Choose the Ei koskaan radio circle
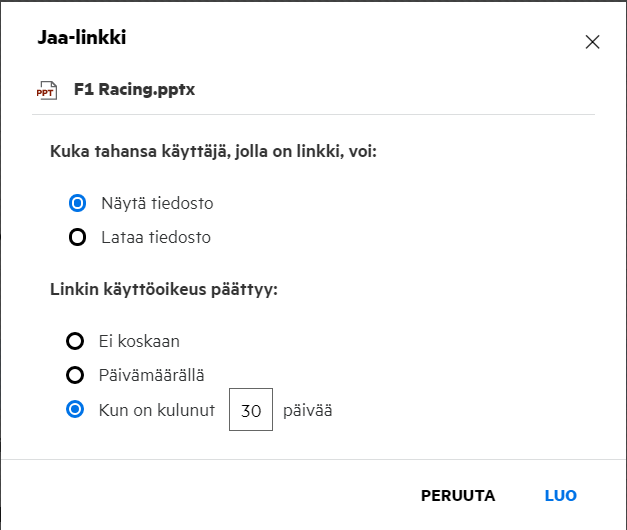 pos(75,341)
